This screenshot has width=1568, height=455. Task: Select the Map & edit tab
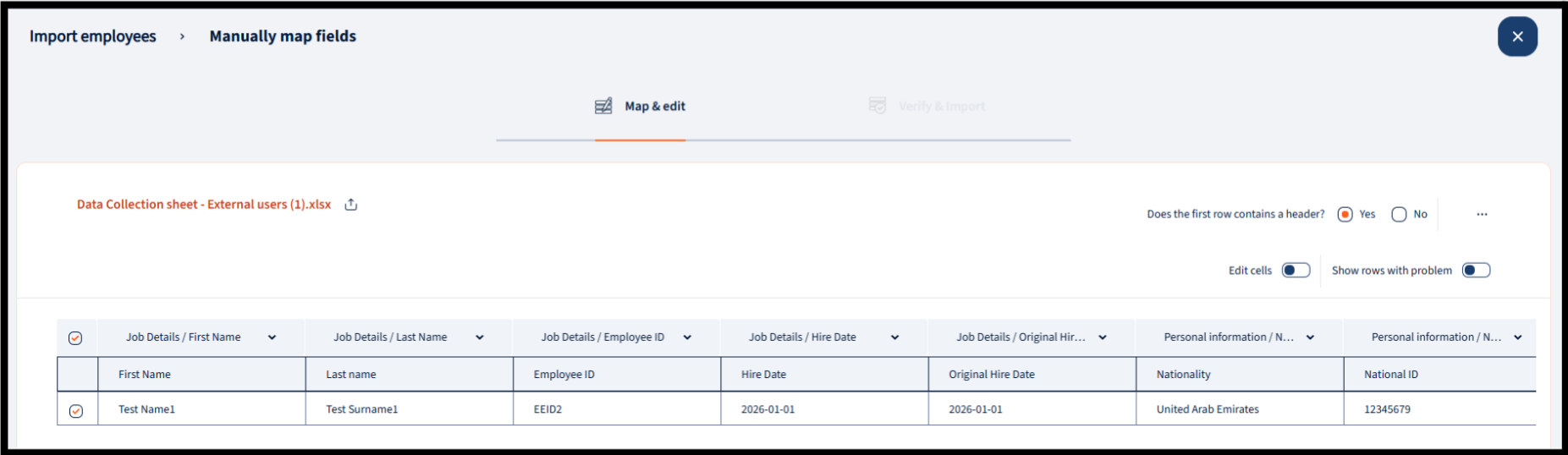click(654, 107)
